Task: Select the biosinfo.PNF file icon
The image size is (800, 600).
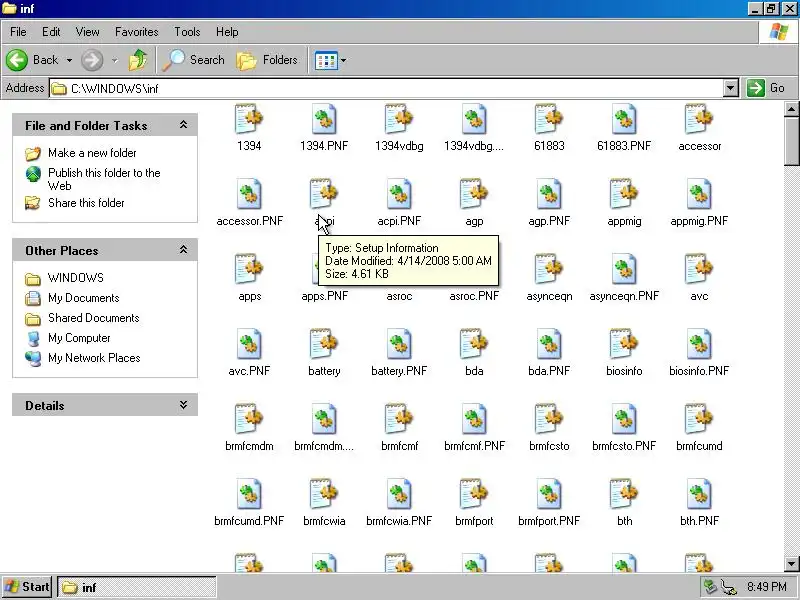Action: coord(699,344)
